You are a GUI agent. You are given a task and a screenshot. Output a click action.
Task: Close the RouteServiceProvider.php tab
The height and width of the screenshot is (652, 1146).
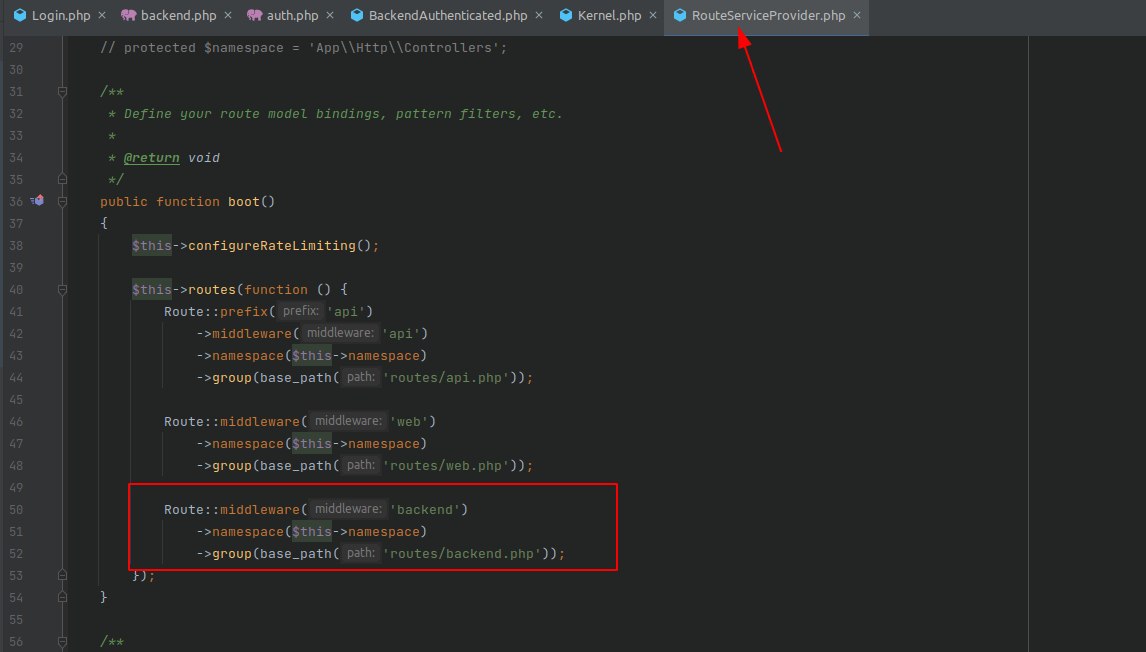coord(857,15)
